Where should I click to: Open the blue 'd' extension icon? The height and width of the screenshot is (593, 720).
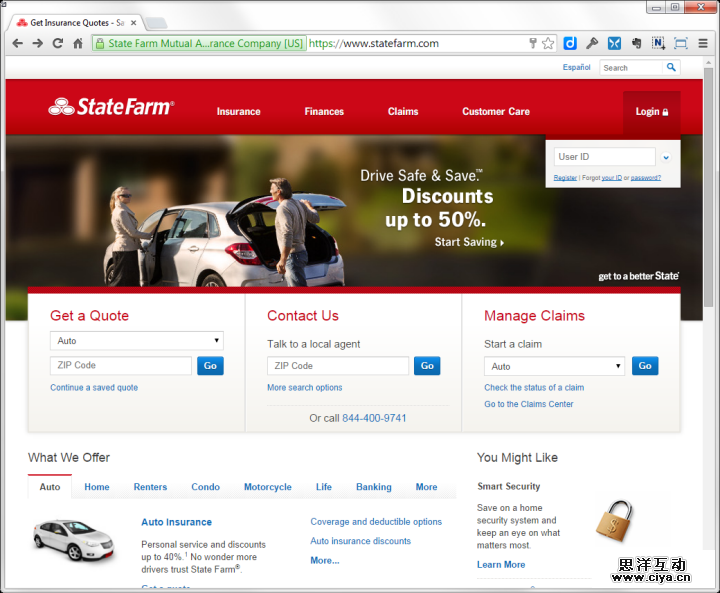point(570,43)
